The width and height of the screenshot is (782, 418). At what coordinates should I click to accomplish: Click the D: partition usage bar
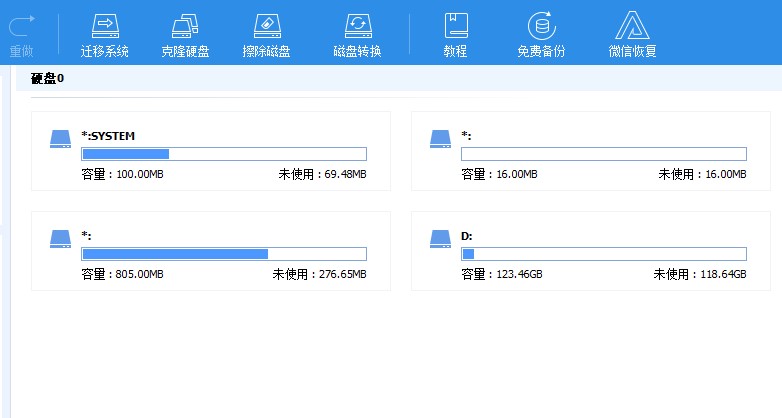click(x=603, y=254)
